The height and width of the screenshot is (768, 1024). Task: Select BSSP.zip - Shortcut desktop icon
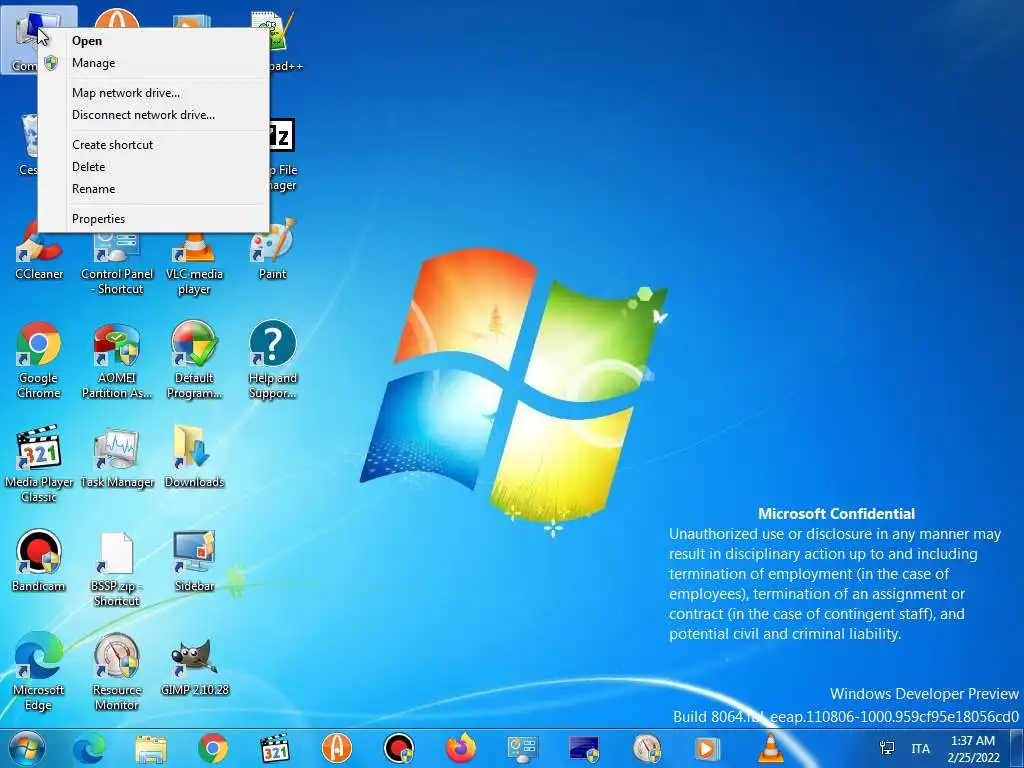click(x=117, y=569)
